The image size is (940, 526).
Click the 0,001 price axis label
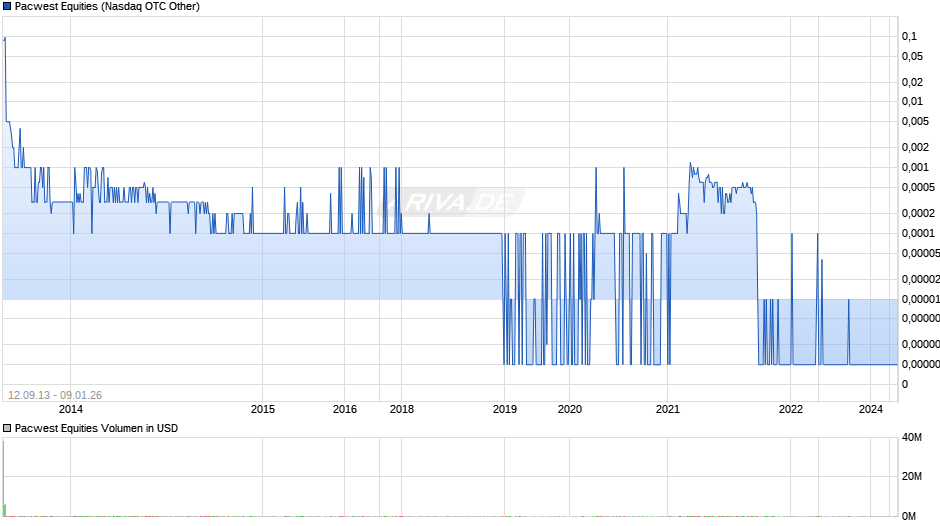coord(915,167)
